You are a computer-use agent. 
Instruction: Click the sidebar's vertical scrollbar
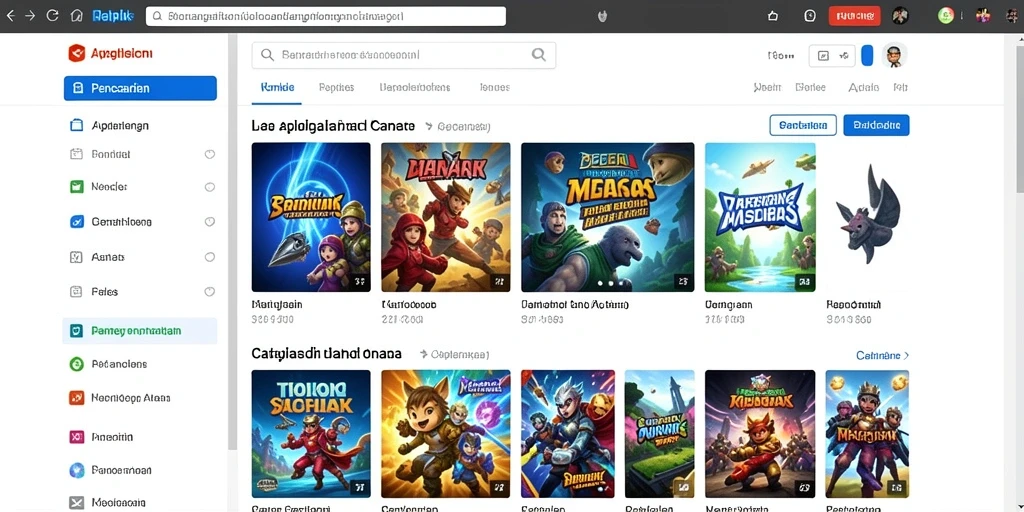[232, 242]
